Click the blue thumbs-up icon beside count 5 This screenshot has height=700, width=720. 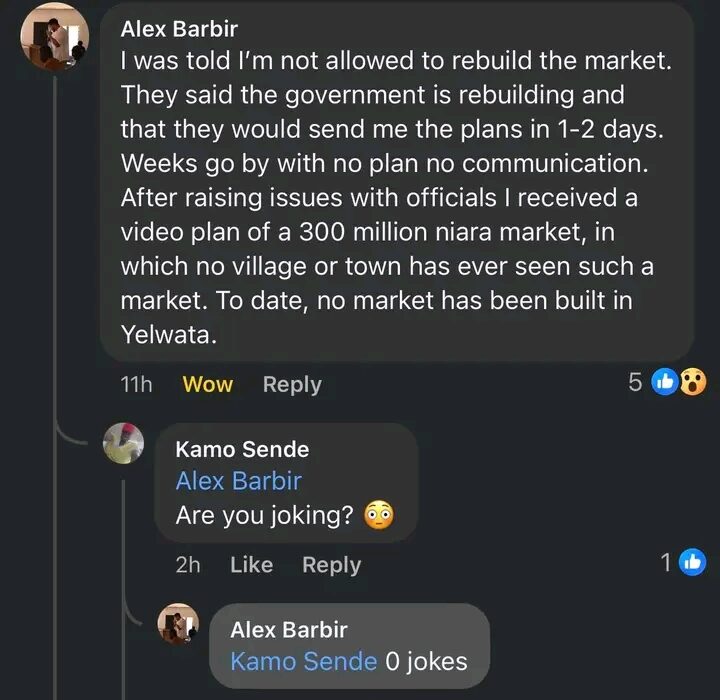(x=664, y=382)
